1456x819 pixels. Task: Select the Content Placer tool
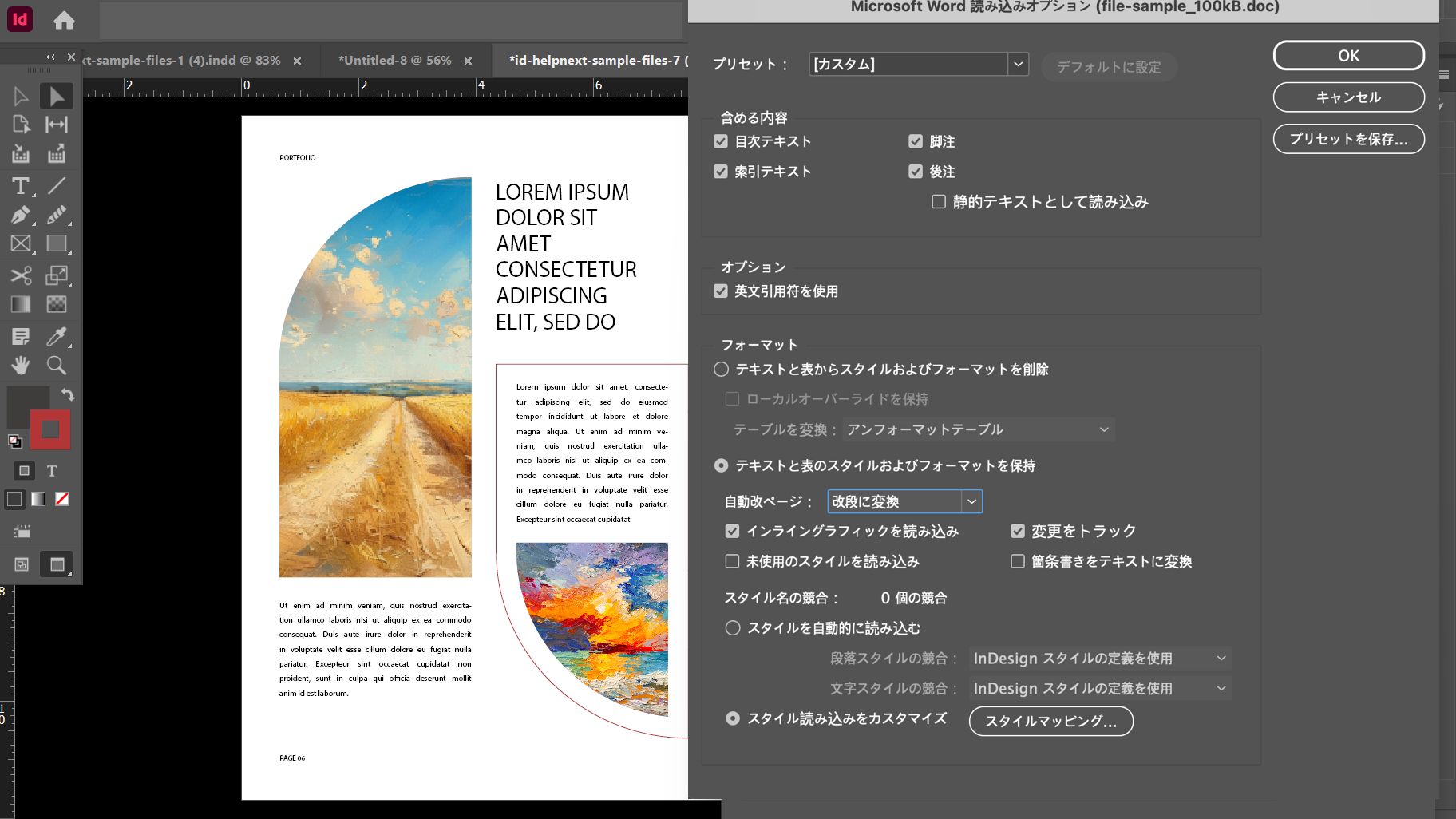(x=56, y=154)
